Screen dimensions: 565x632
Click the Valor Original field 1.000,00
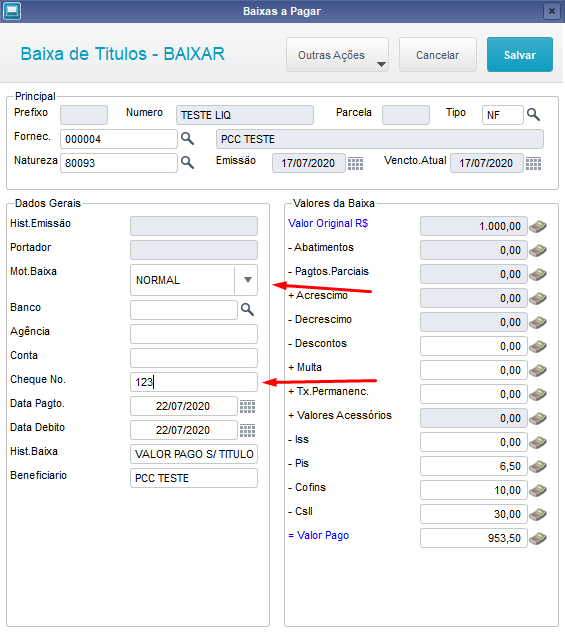coord(474,226)
